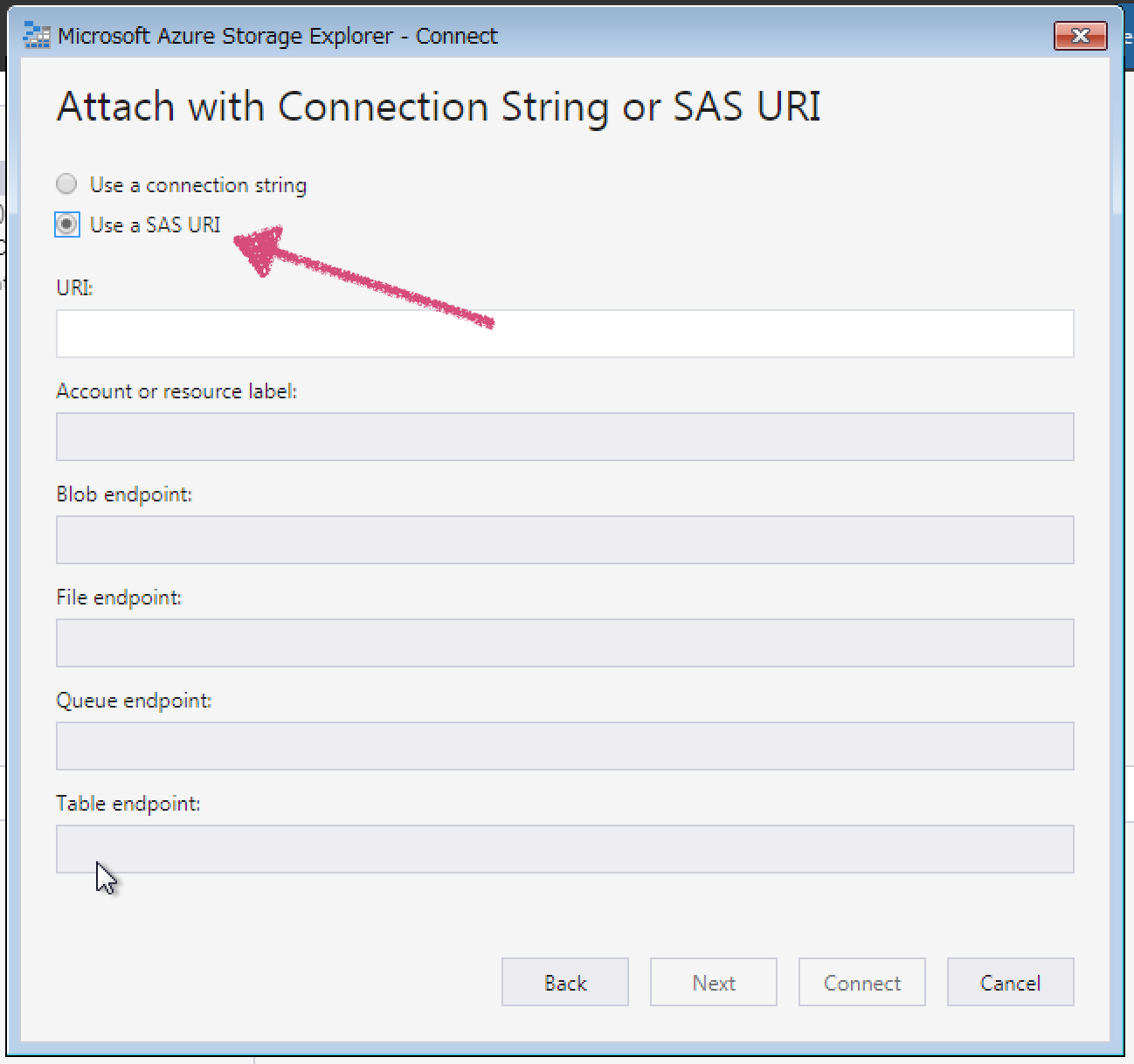The height and width of the screenshot is (1064, 1134).
Task: Click the Connect button
Action: [862, 982]
